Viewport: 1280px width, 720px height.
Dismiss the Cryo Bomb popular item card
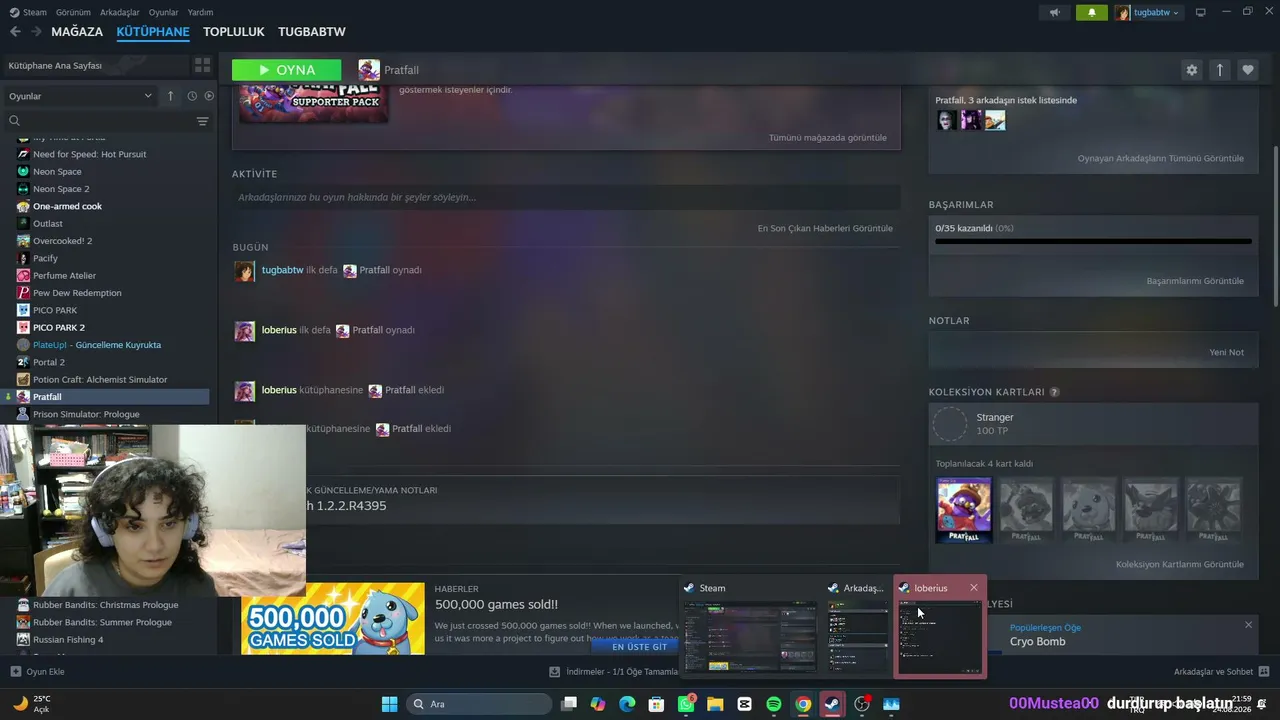coord(1248,625)
